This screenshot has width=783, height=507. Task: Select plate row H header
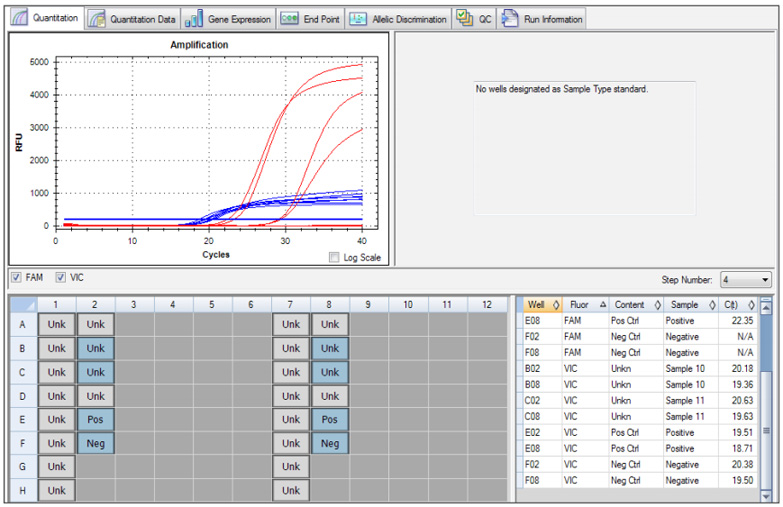pyautogui.click(x=23, y=491)
